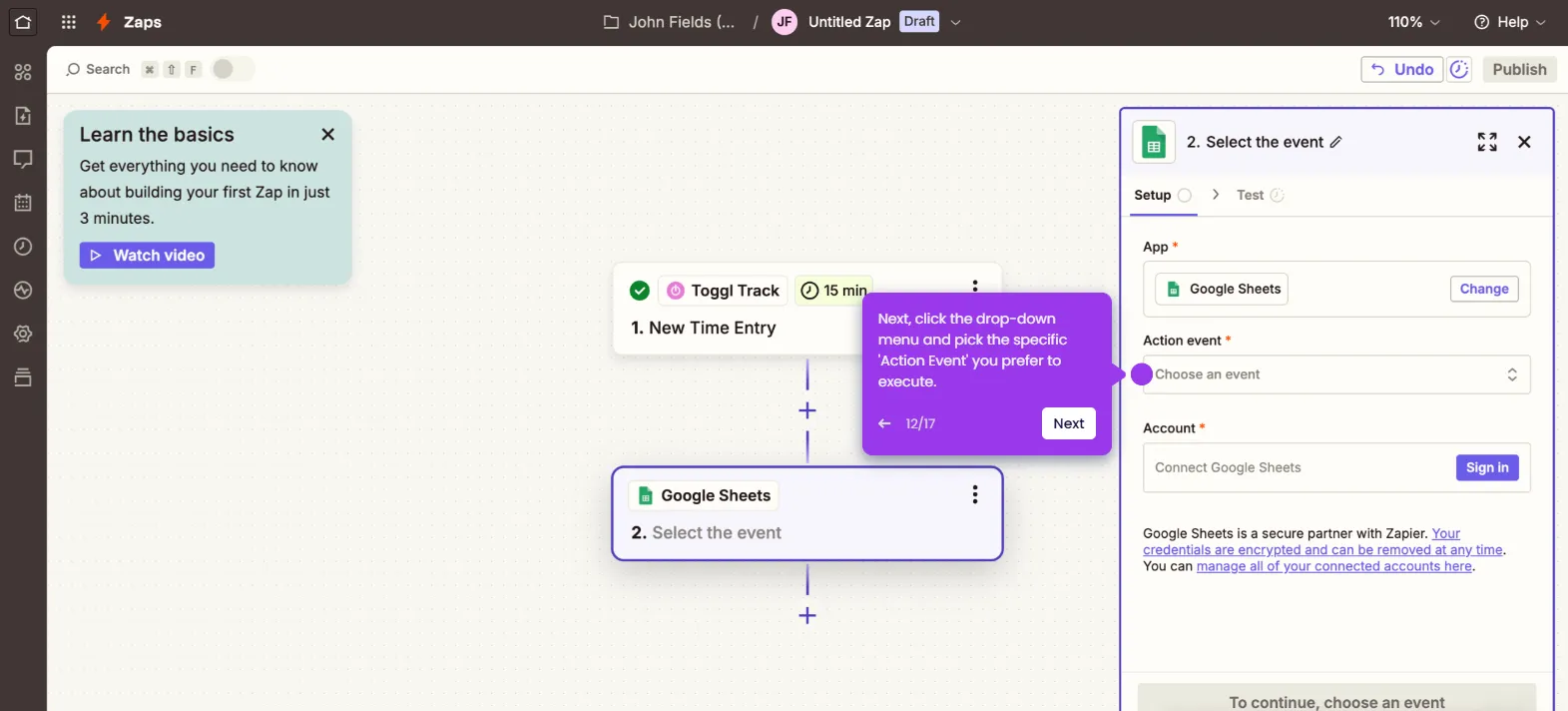This screenshot has width=1568, height=711.
Task: Open the sidebar comments icon
Action: [23, 159]
